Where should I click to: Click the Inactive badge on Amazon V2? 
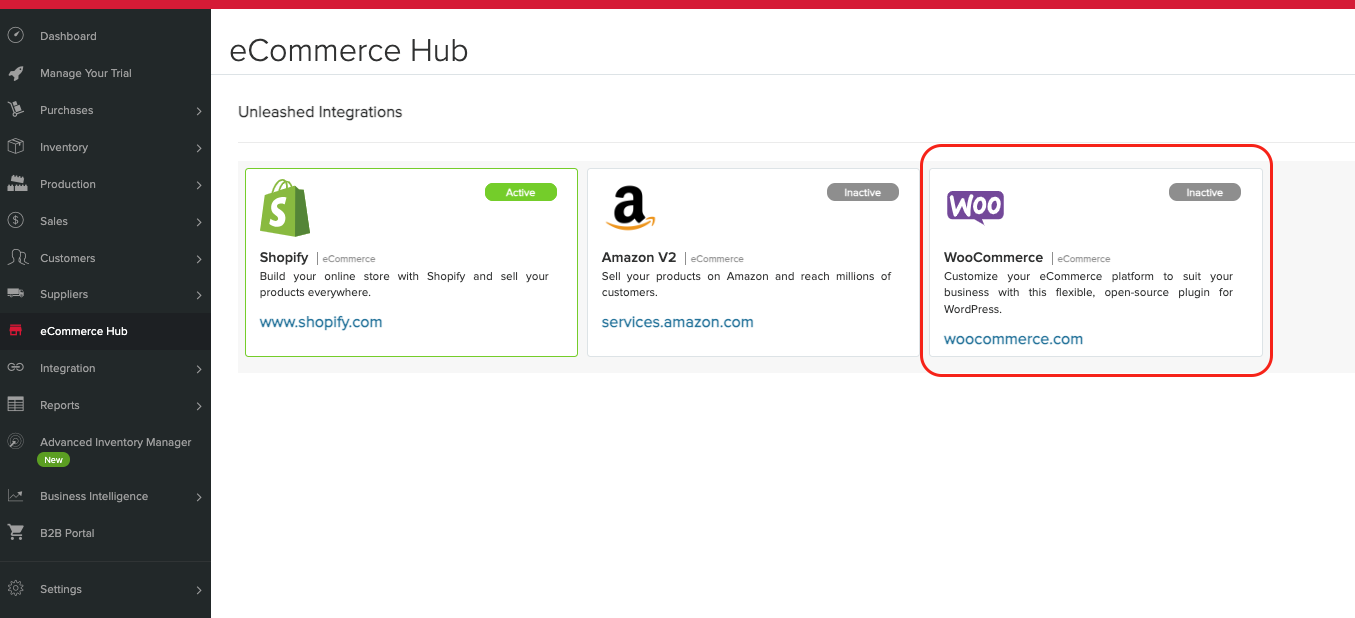(x=862, y=192)
